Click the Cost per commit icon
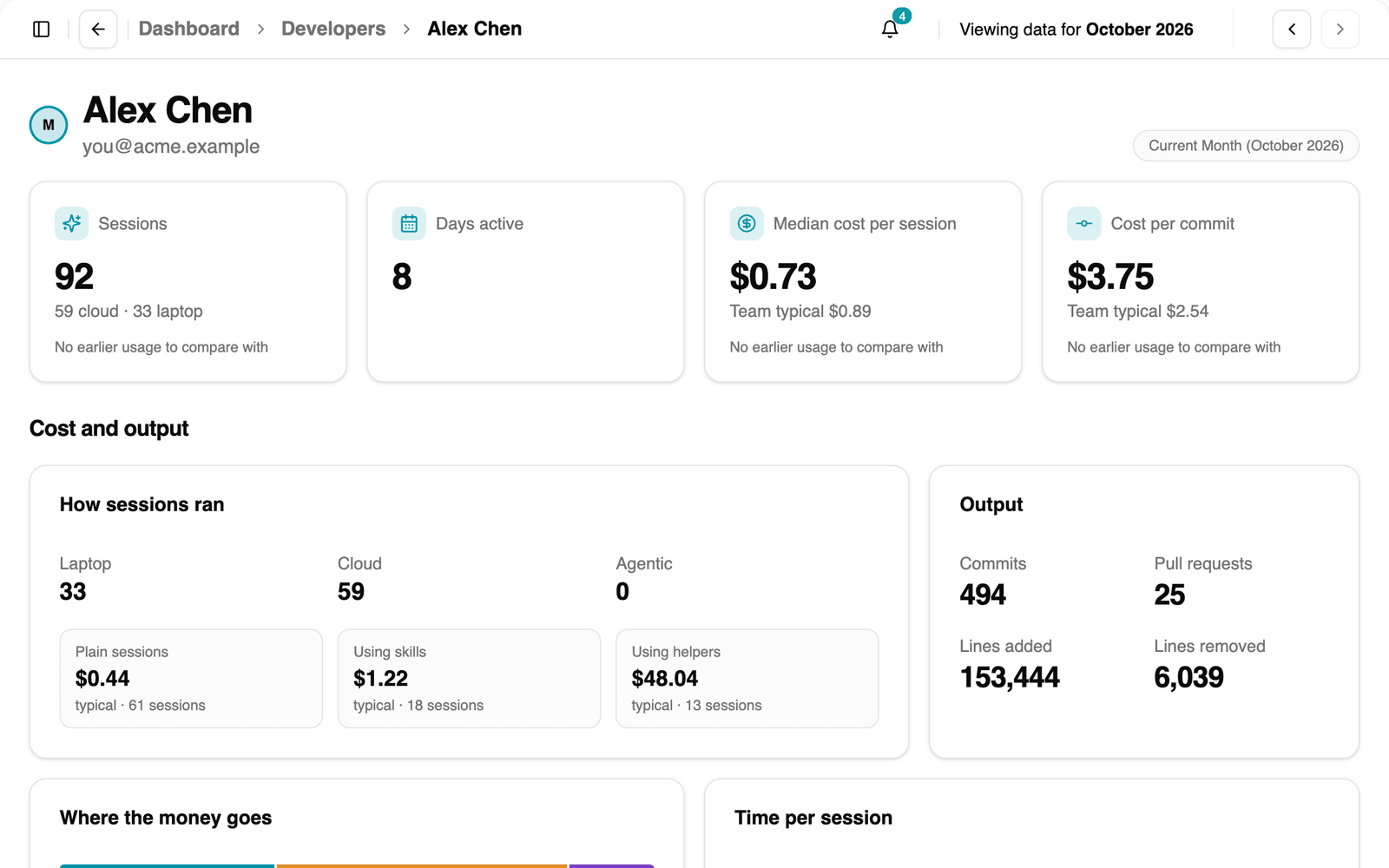 (1084, 223)
